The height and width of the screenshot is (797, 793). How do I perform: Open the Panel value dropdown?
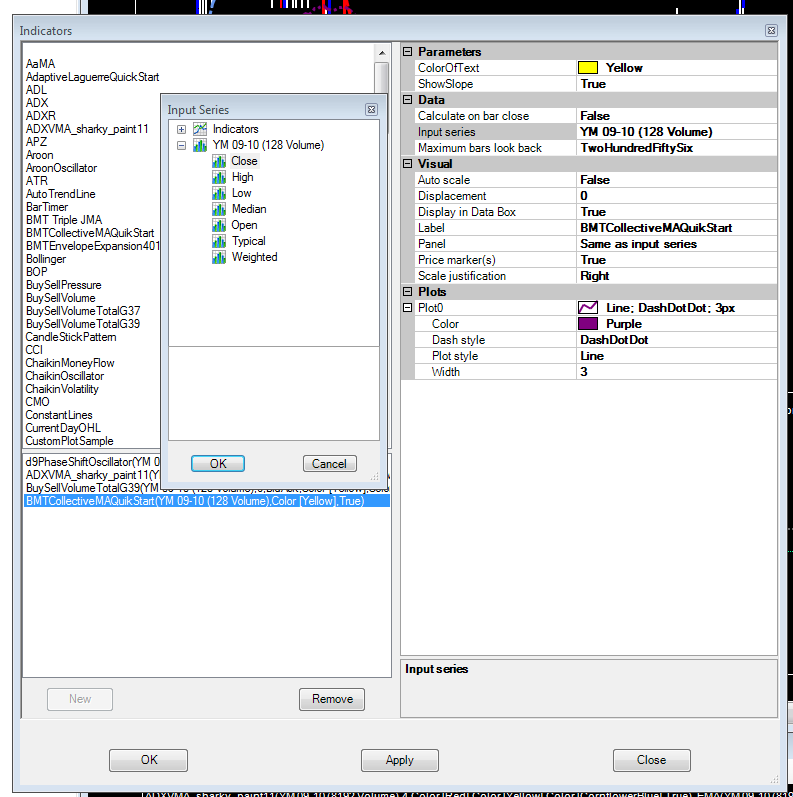677,244
